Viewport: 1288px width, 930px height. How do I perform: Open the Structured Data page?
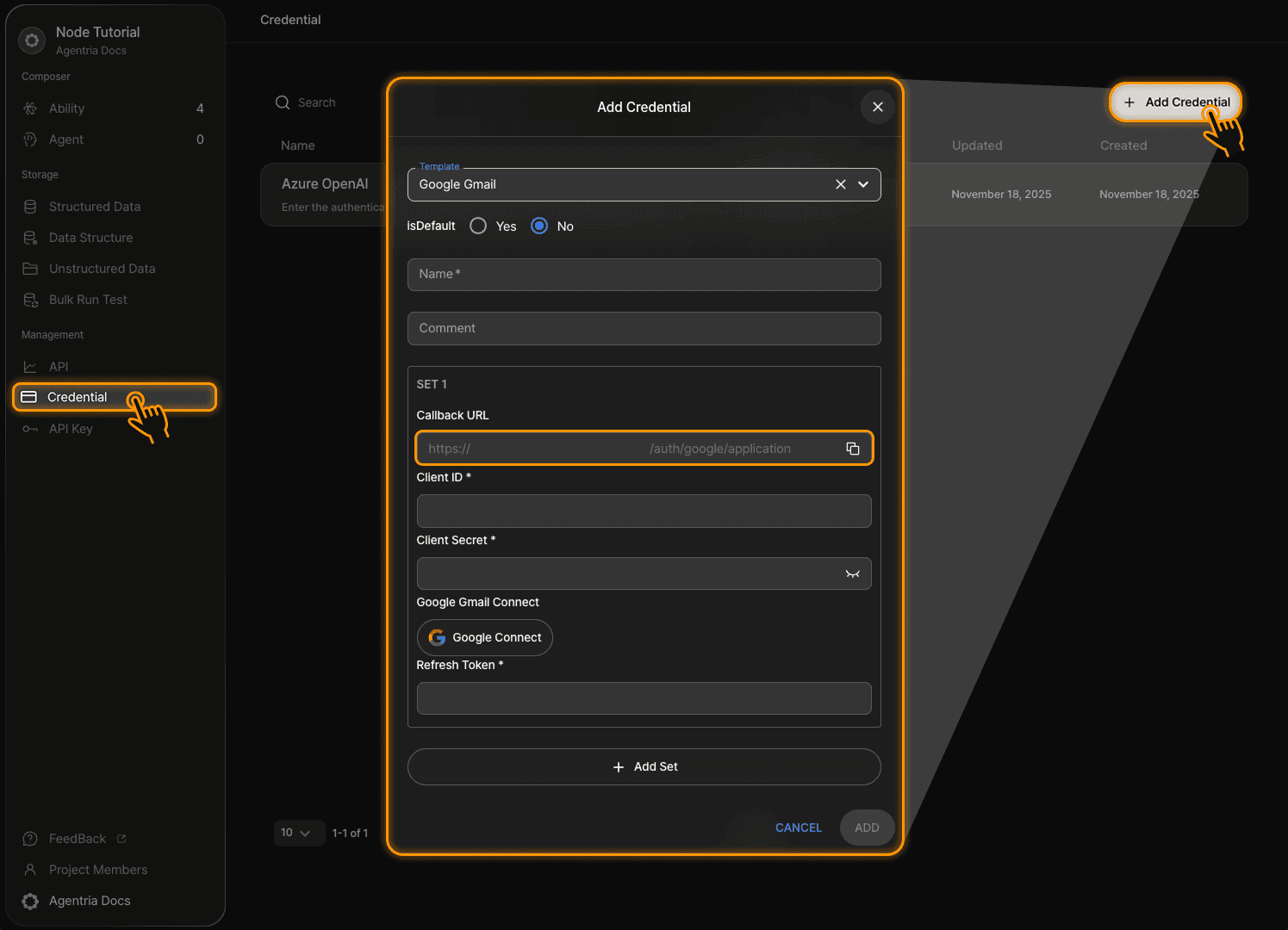click(x=114, y=207)
